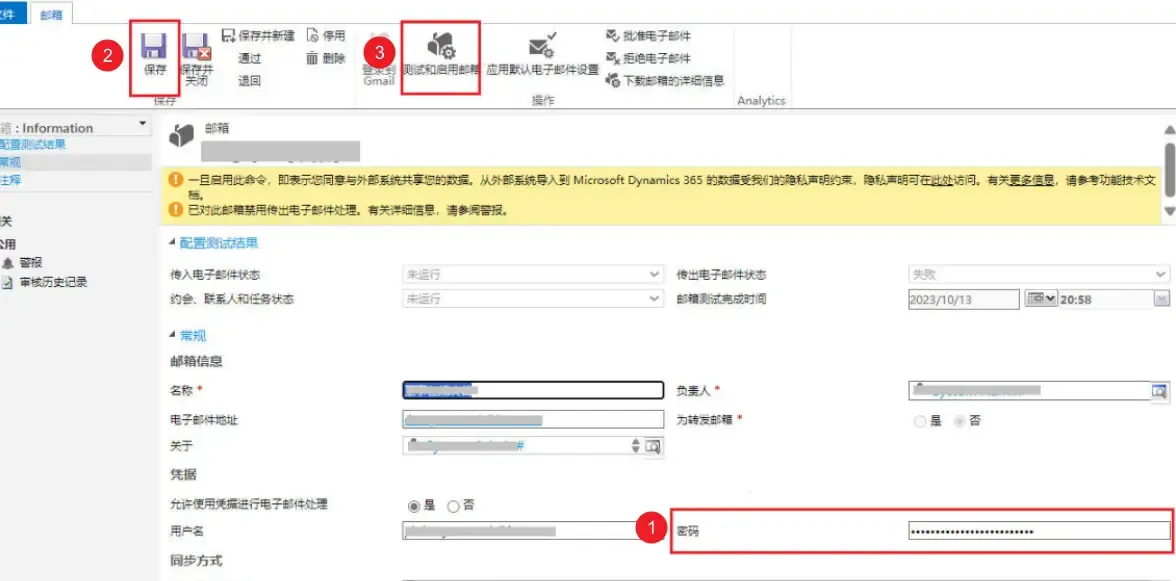
Task: Switch to the 邮箱 ribbon tab
Action: (x=52, y=15)
